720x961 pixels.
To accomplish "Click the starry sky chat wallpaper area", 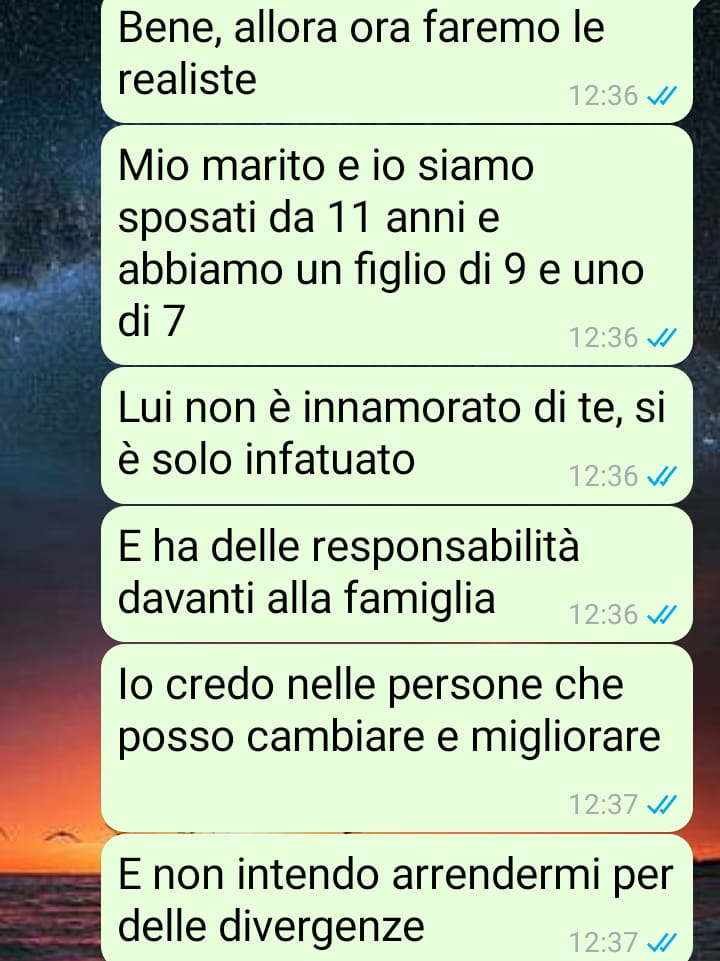I will tap(49, 245).
